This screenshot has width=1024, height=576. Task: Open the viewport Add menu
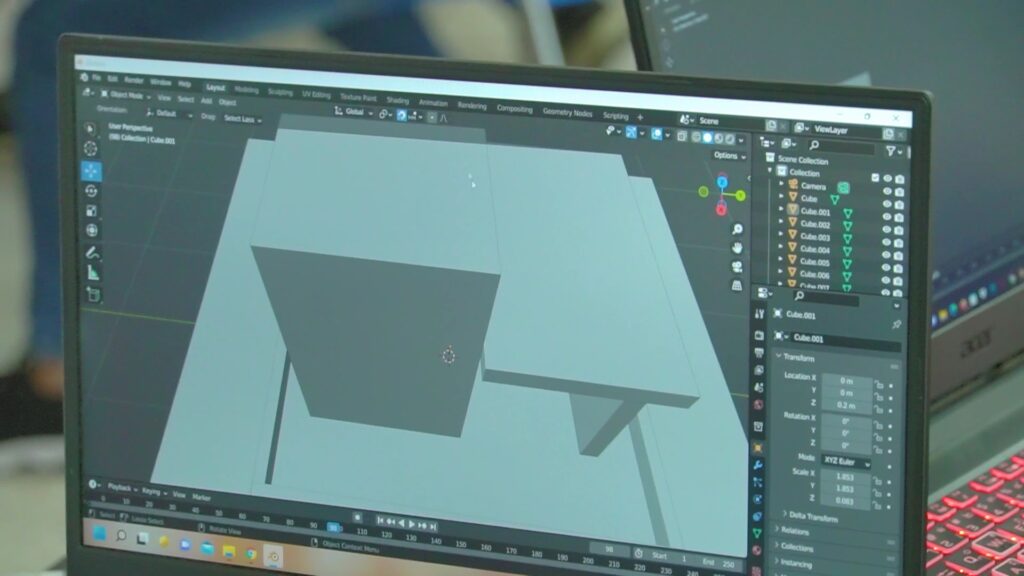coord(206,101)
